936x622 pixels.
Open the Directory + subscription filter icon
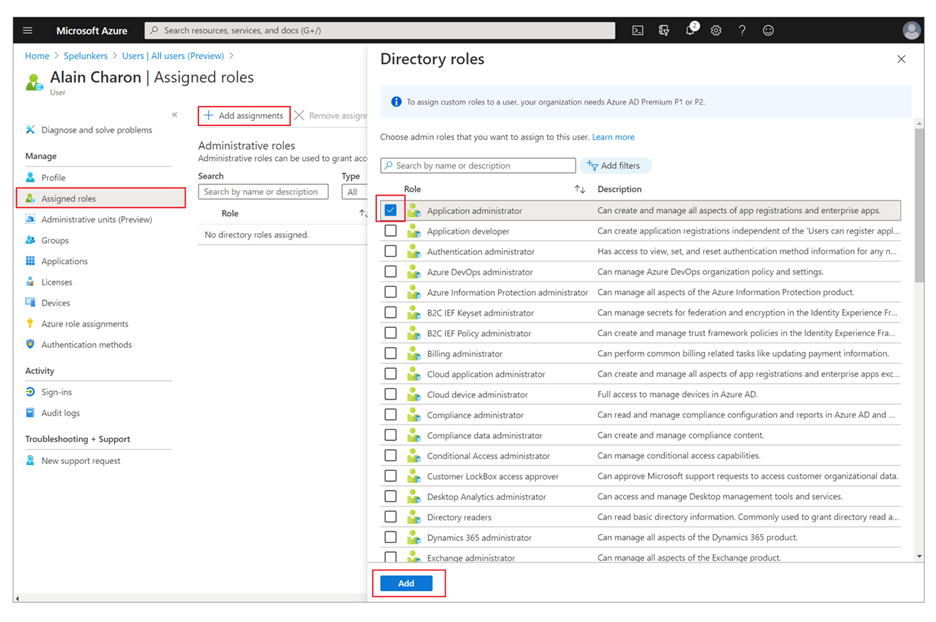(x=664, y=30)
